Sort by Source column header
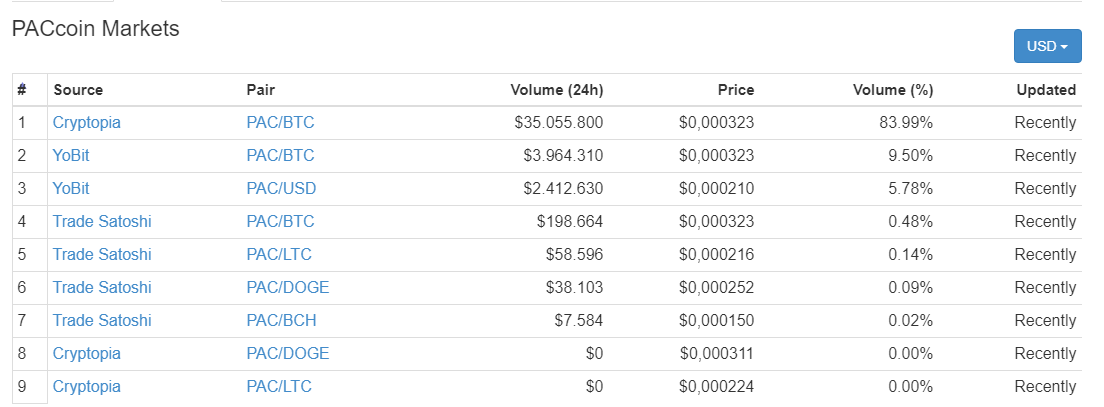1104x407 pixels. [78, 90]
